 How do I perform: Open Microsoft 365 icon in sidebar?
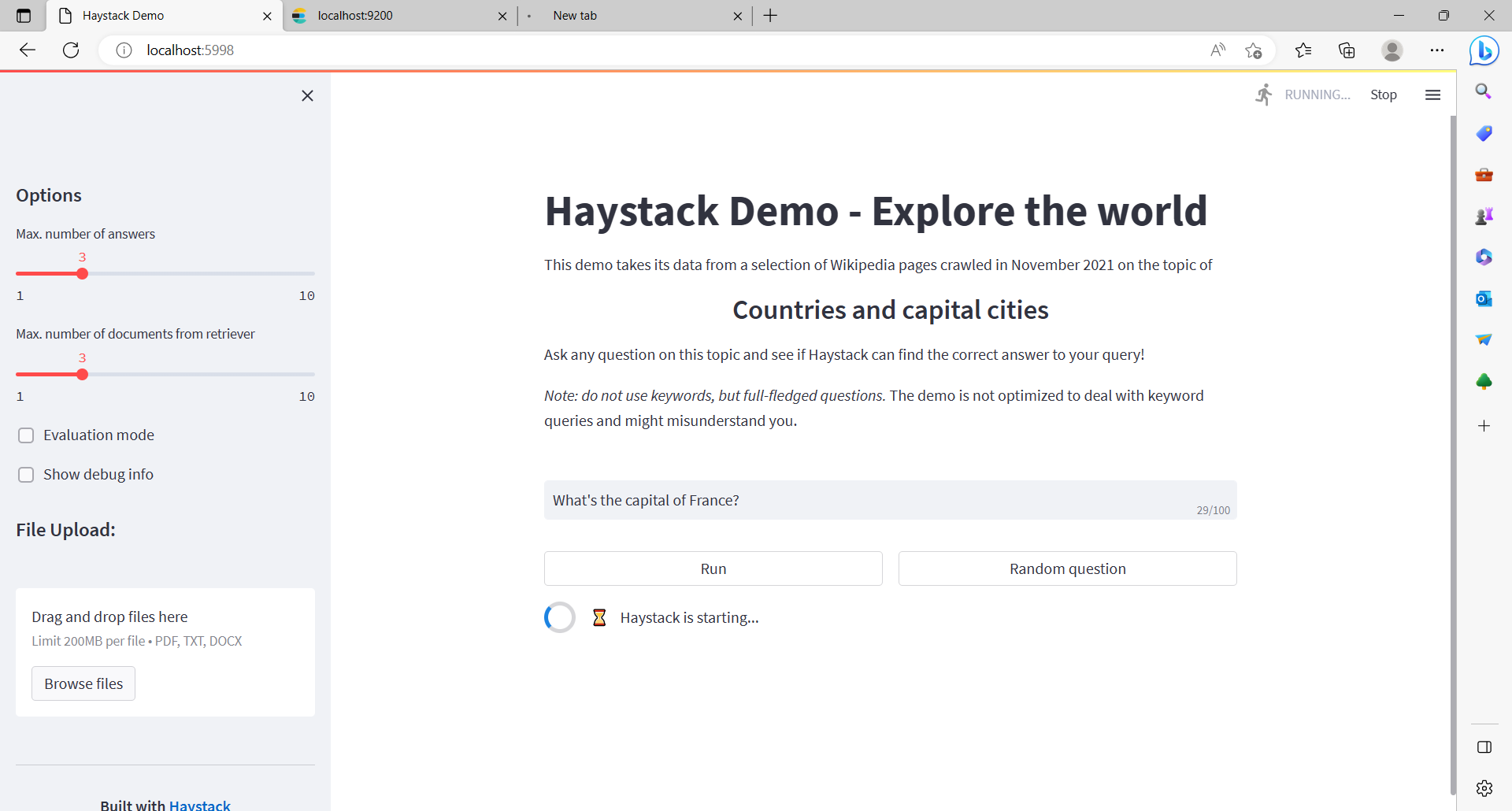(x=1484, y=257)
